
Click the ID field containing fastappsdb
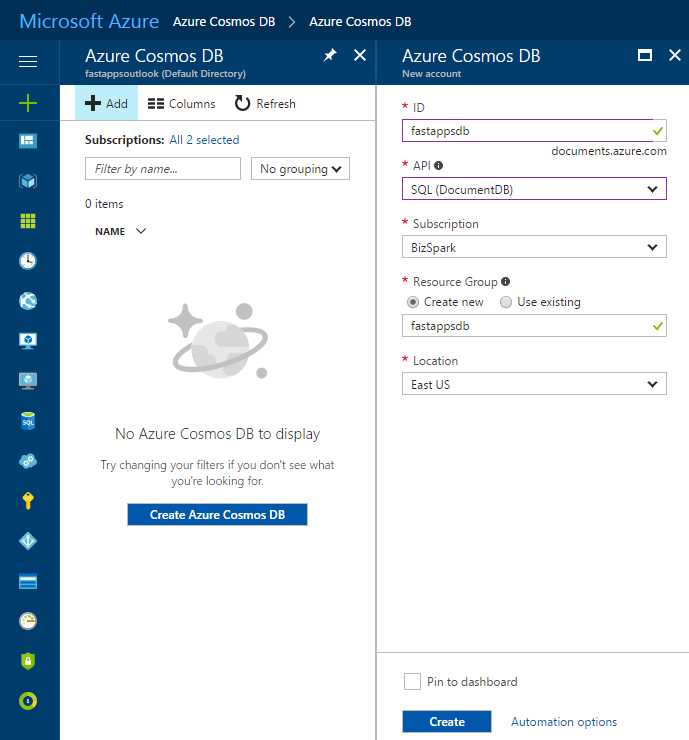pyautogui.click(x=534, y=131)
